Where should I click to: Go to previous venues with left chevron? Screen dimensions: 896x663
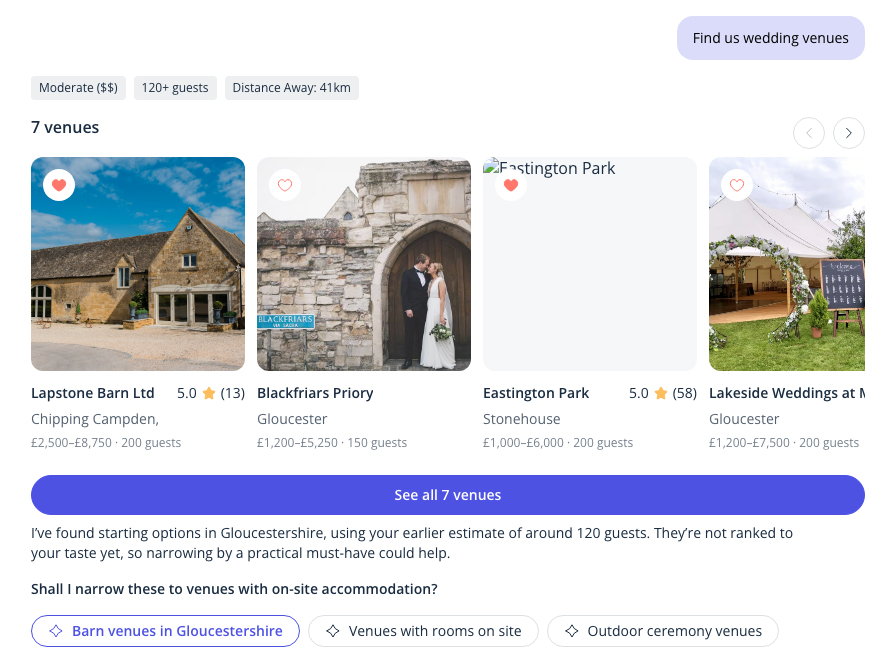tap(809, 133)
